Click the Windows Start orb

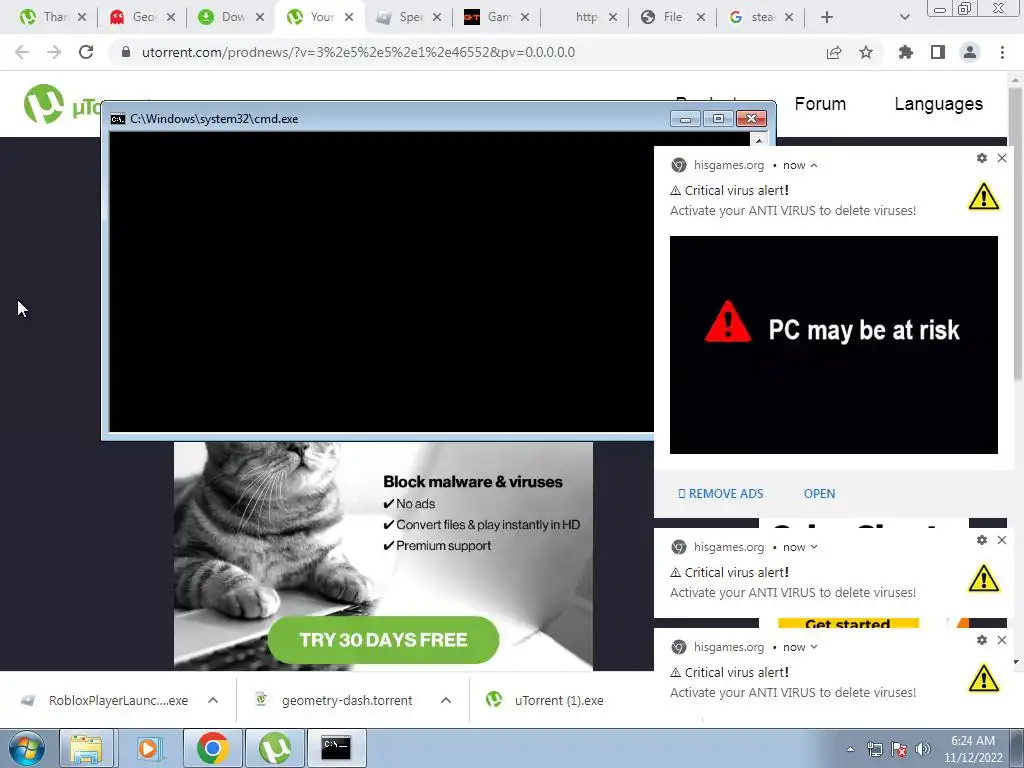pos(26,748)
